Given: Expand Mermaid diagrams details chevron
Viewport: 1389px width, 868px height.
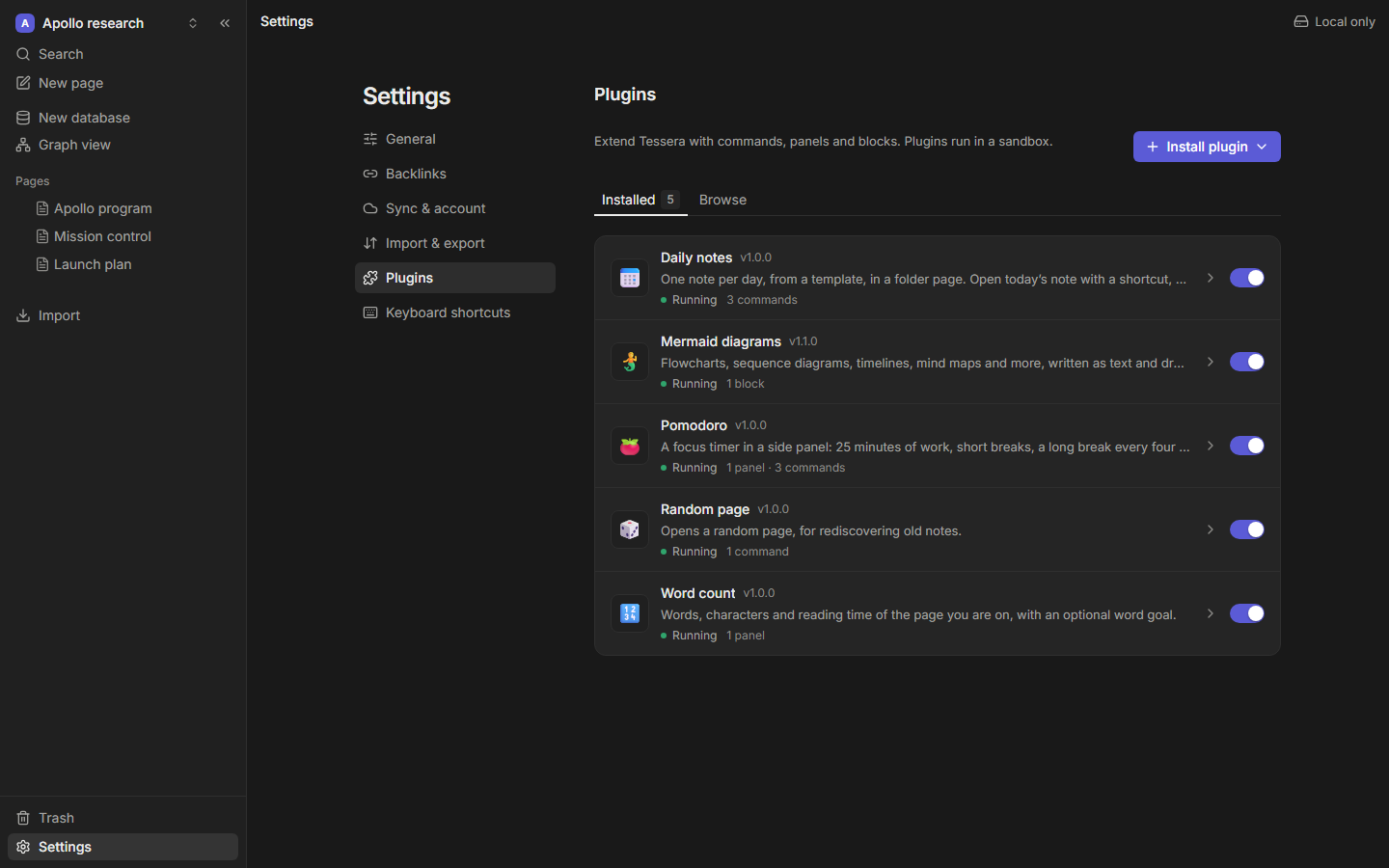Looking at the screenshot, I should point(1211,362).
